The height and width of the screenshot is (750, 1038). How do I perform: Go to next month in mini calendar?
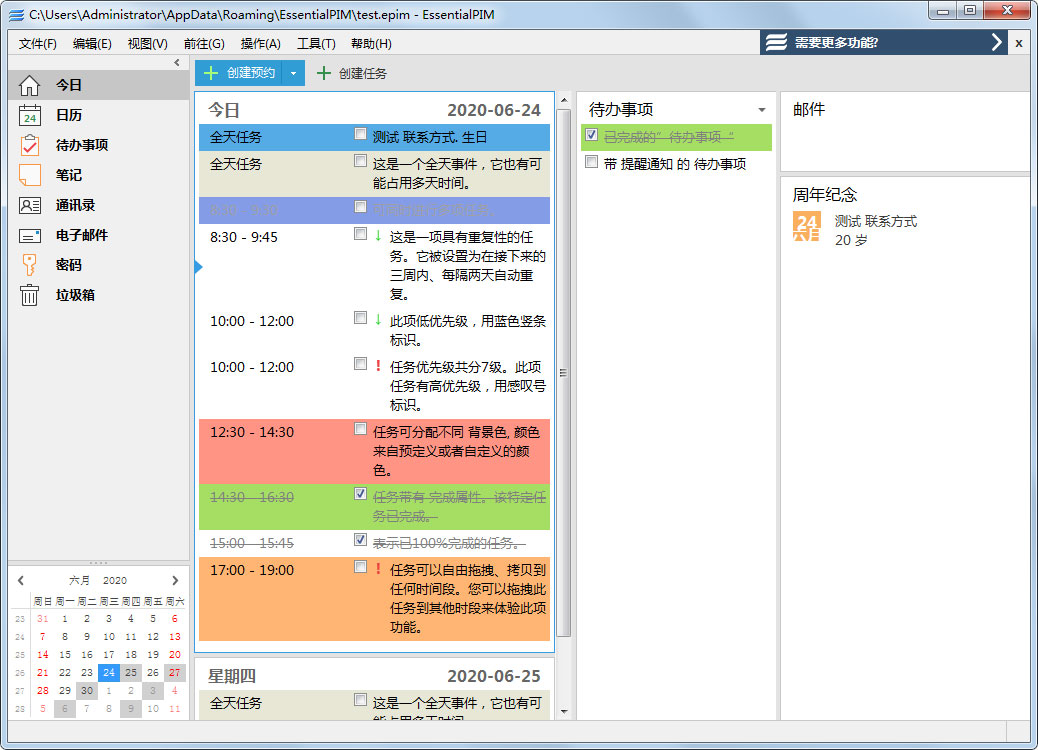tap(176, 580)
